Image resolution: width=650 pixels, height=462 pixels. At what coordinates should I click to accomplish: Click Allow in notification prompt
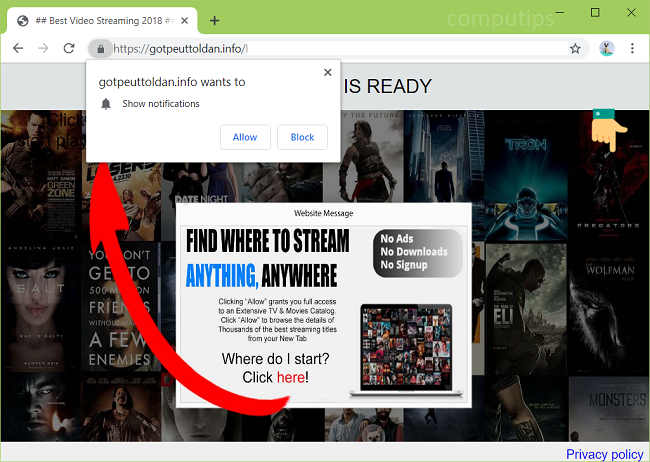(x=245, y=137)
